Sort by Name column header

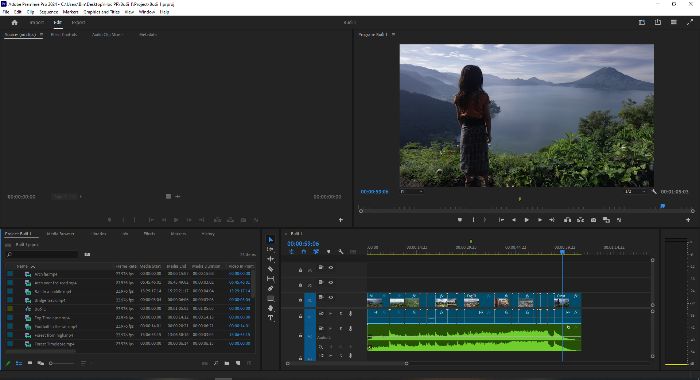click(x=22, y=266)
